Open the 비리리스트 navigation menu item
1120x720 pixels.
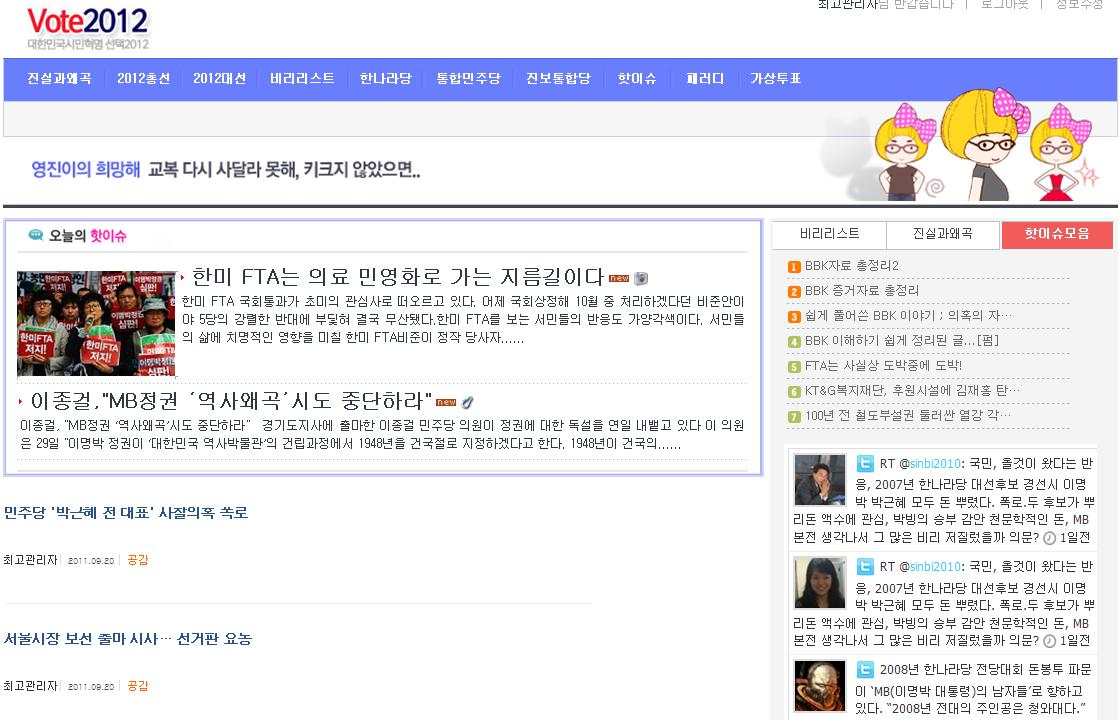click(x=302, y=79)
